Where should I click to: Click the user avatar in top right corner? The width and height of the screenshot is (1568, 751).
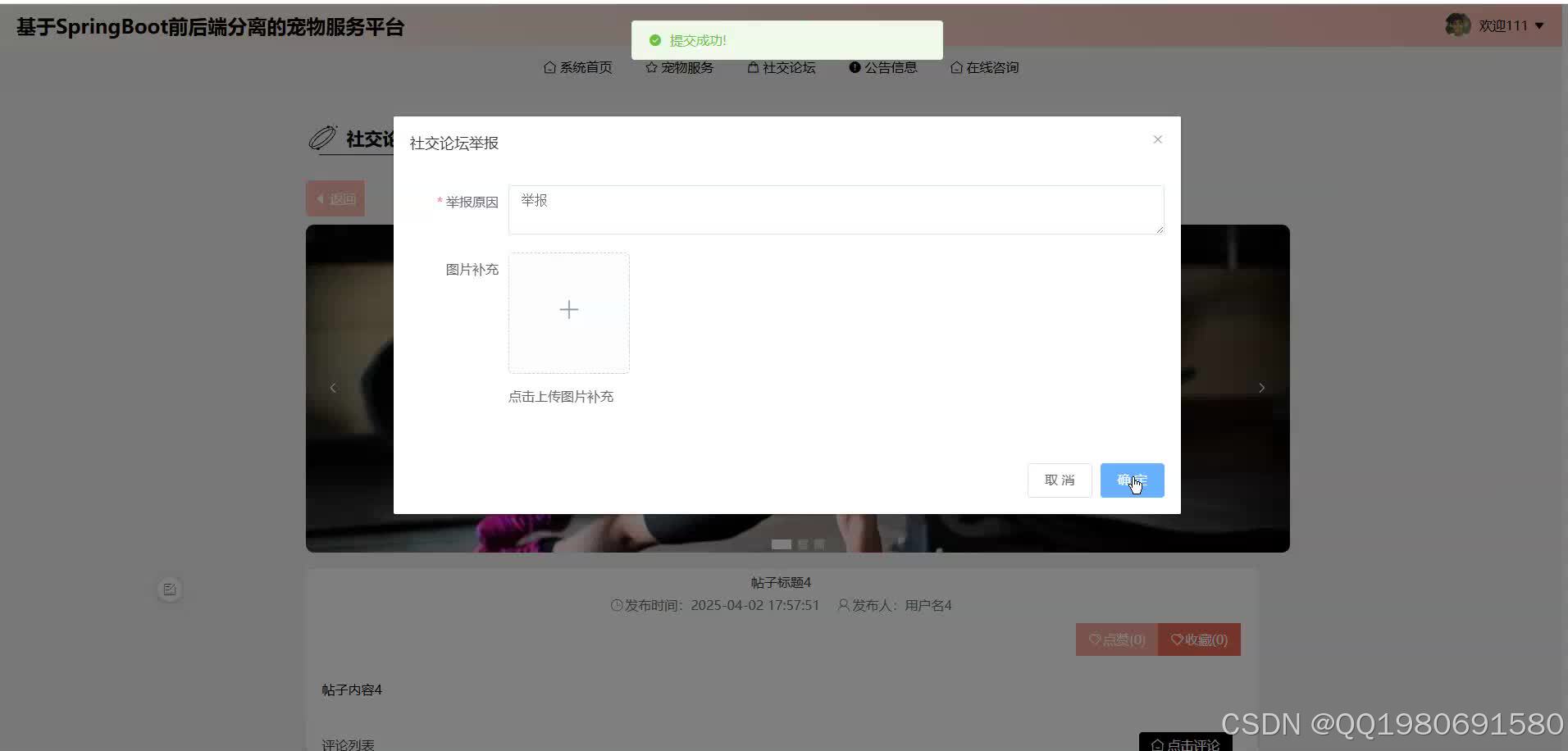1458,25
